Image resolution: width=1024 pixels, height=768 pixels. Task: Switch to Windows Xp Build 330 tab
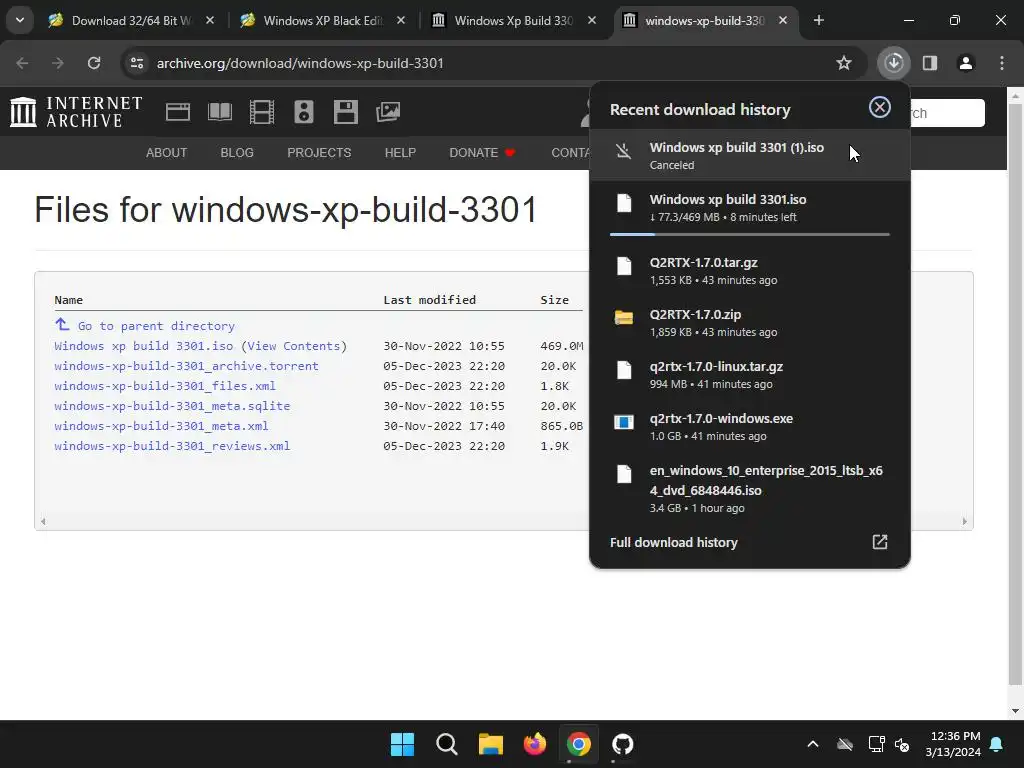coord(513,20)
